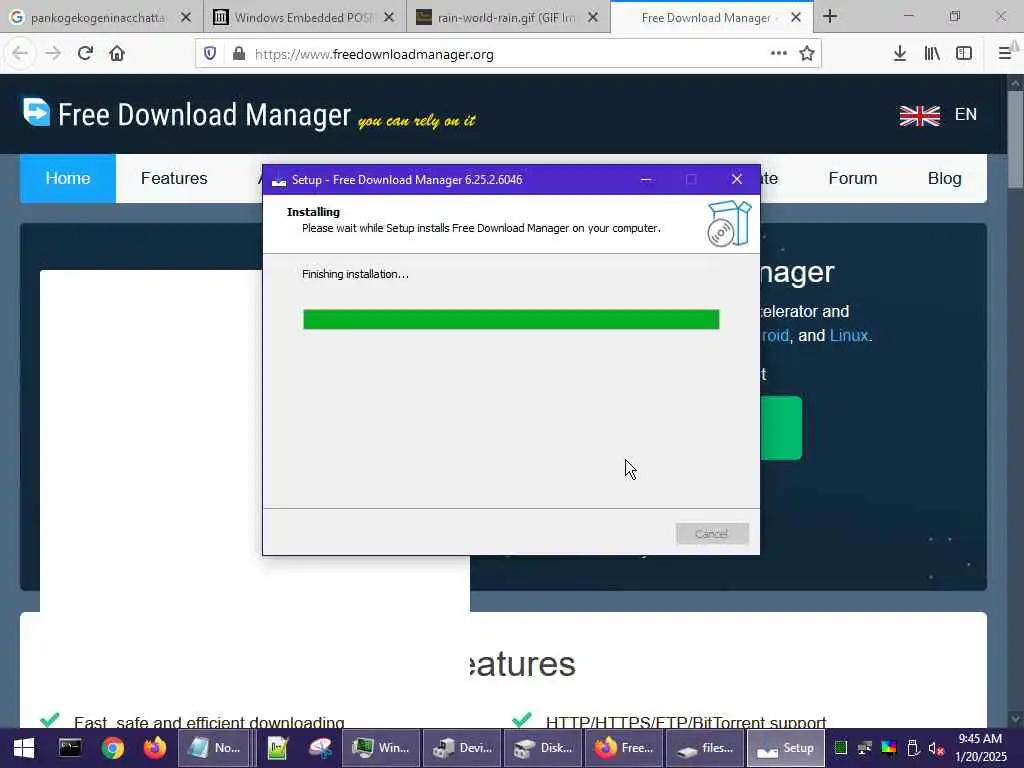Click the muted volume tray icon
The image size is (1024, 768).
click(936, 748)
